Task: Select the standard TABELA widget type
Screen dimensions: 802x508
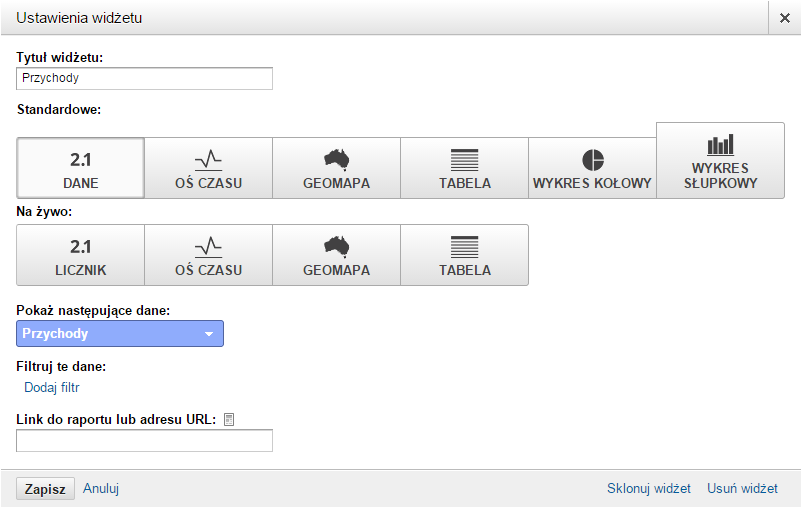Action: (464, 168)
